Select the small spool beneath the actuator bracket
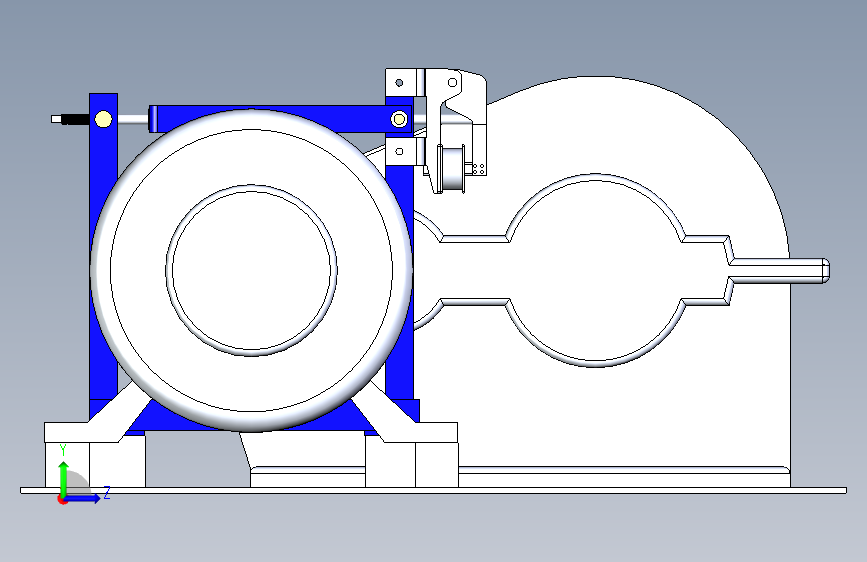The width and height of the screenshot is (867, 562). click(x=450, y=169)
